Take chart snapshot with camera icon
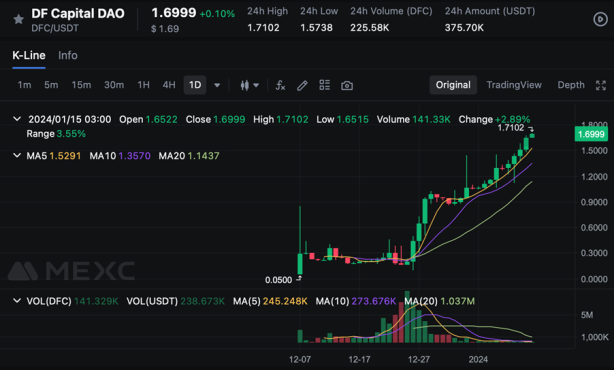This screenshot has width=614, height=370. [x=347, y=85]
